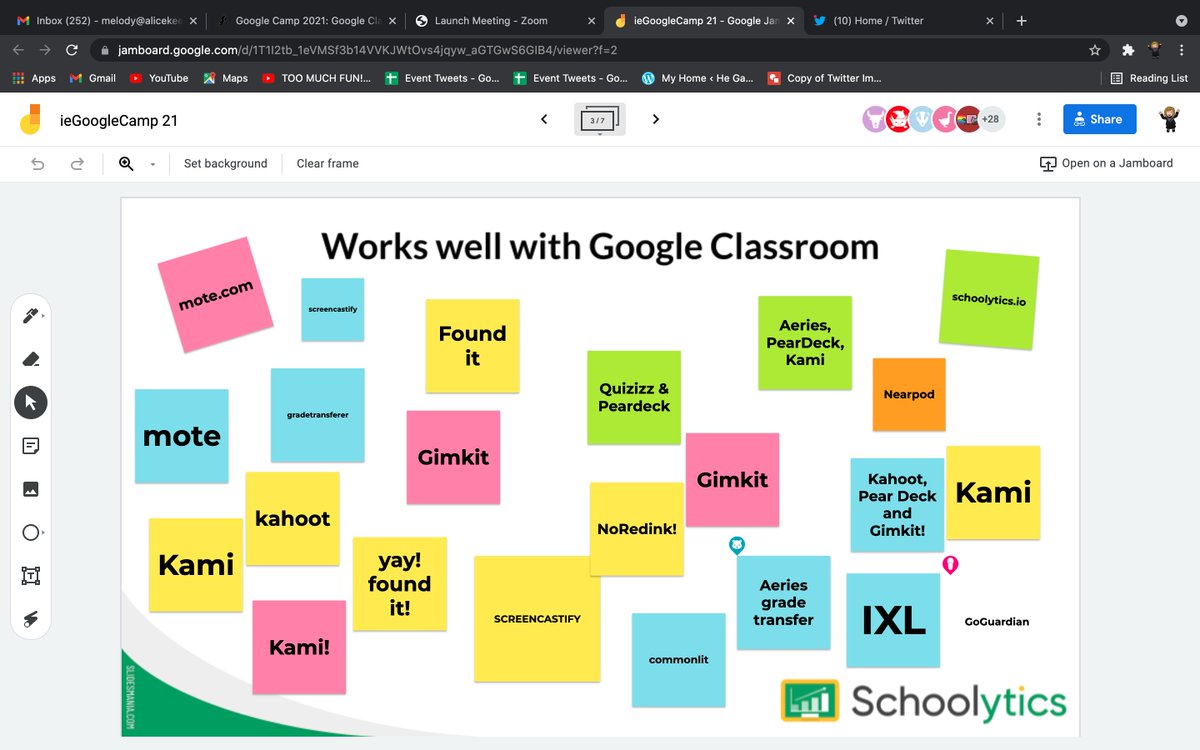The height and width of the screenshot is (750, 1200).
Task: Go to next frame arrow
Action: (656, 119)
